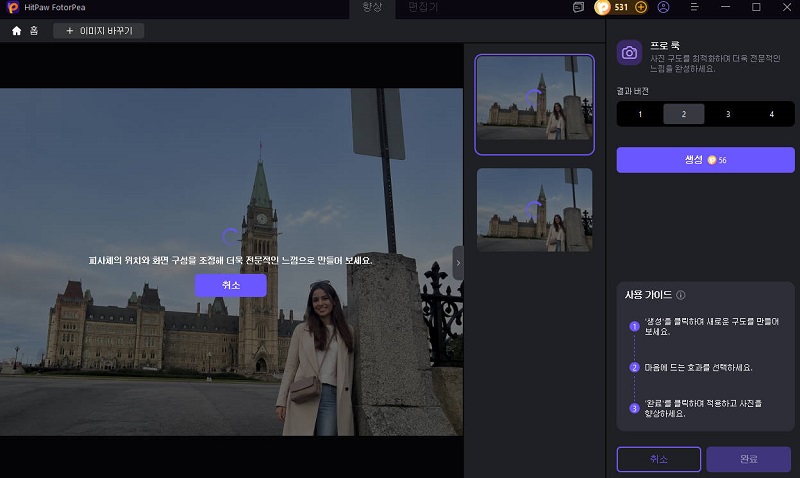
Task: Click the 완료 done button
Action: 748,459
